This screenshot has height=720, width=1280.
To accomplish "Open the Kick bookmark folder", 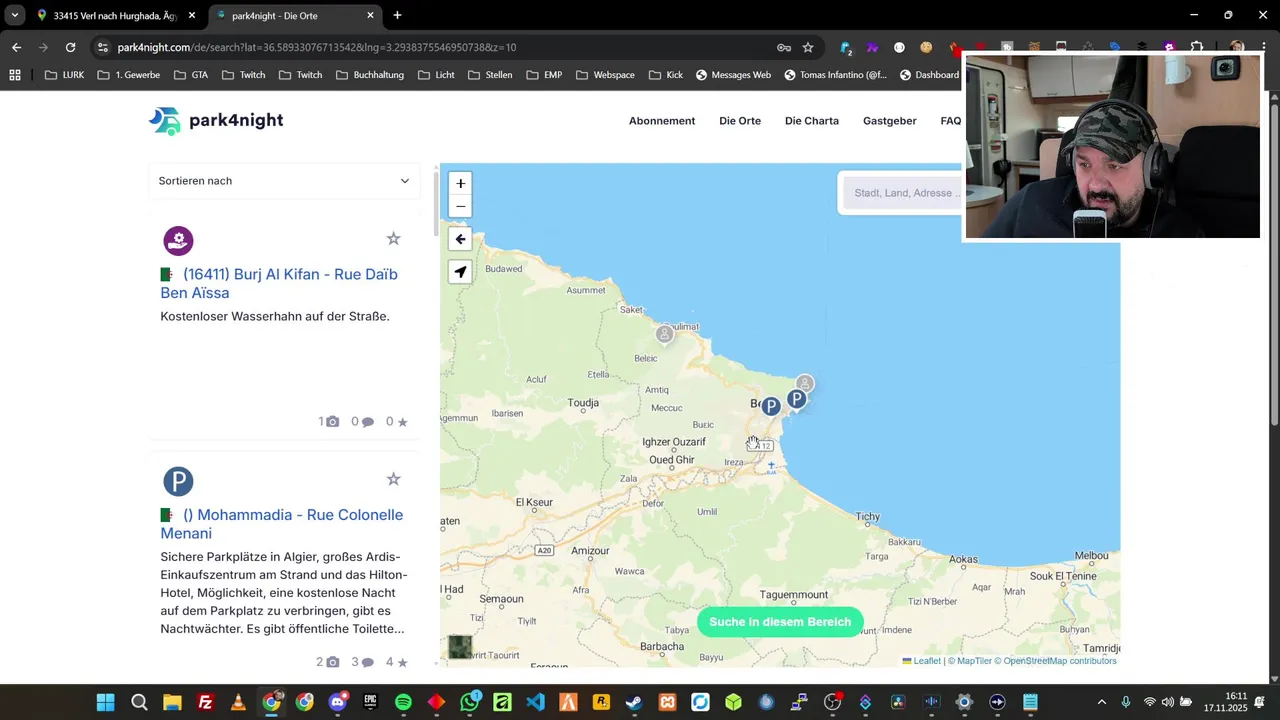I will click(665, 75).
